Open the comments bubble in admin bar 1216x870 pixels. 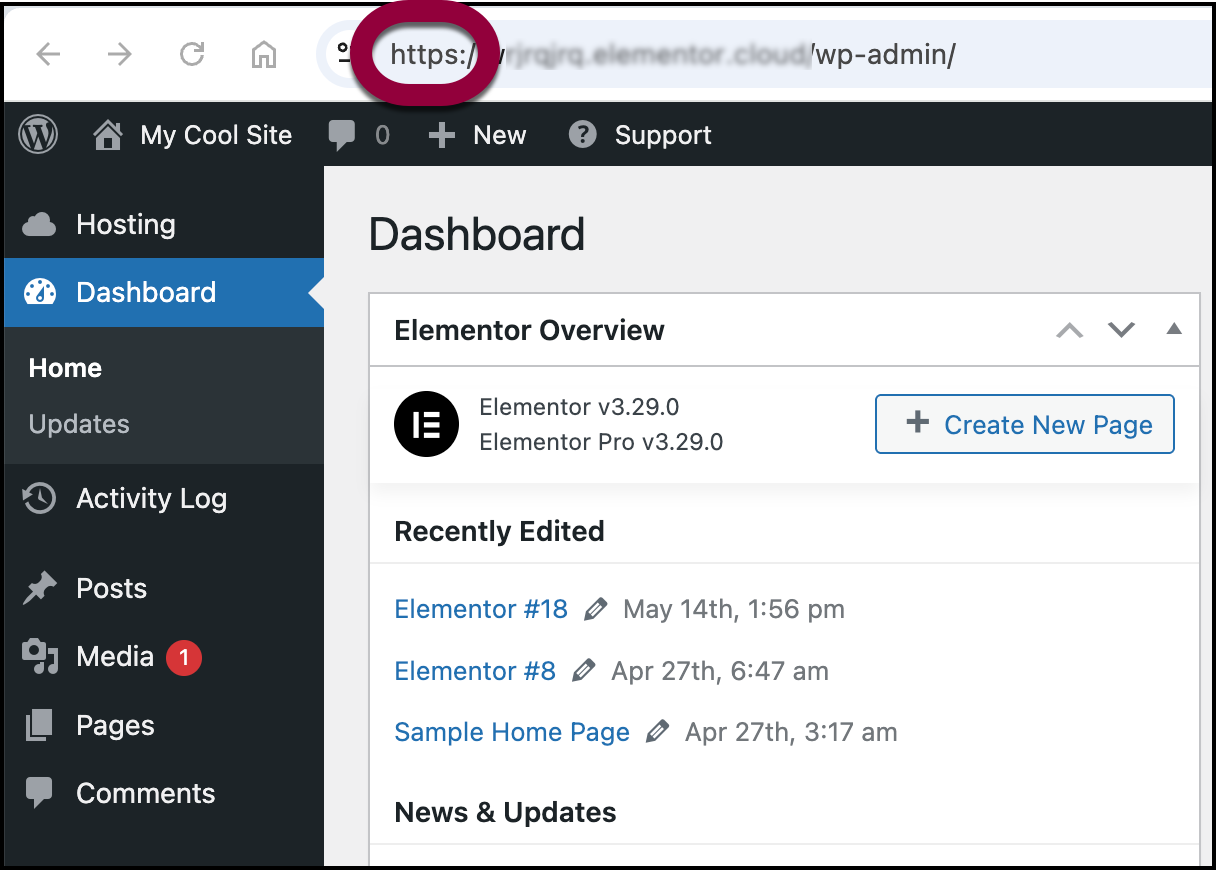click(342, 135)
